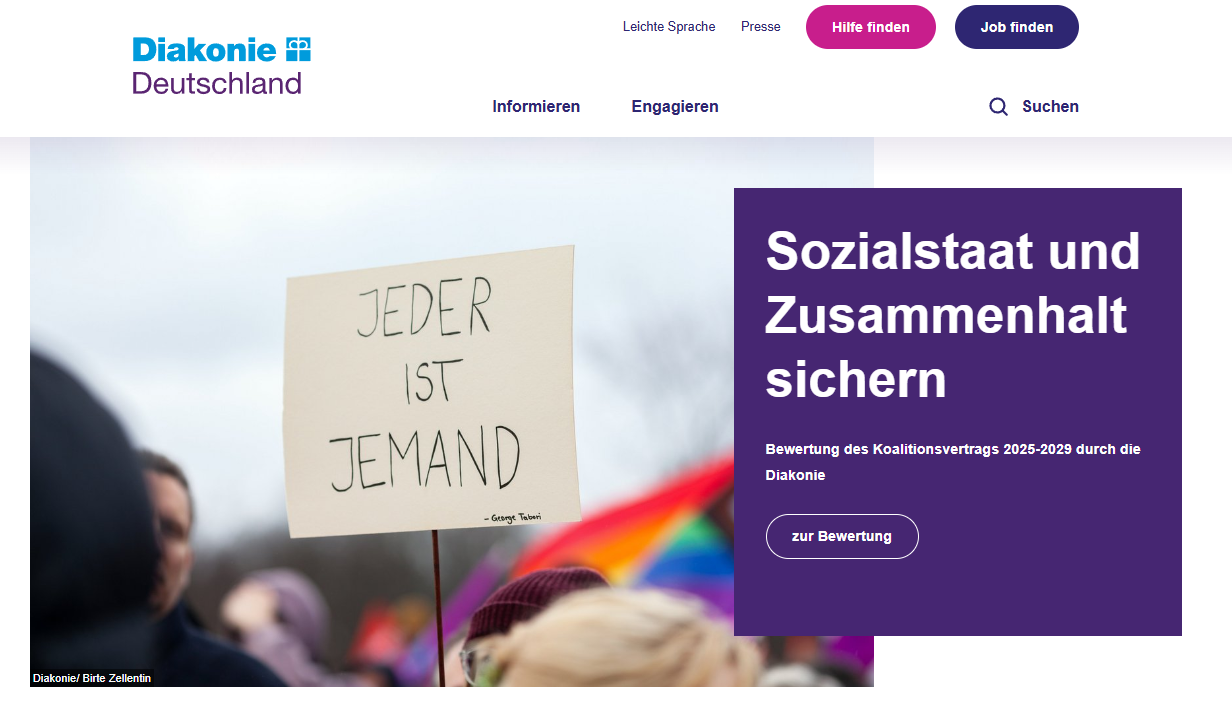Screen dimensions: 1232x725
Task: Select the photo credit Diakonie/ Birte Zellentin
Action: pyautogui.click(x=92, y=678)
